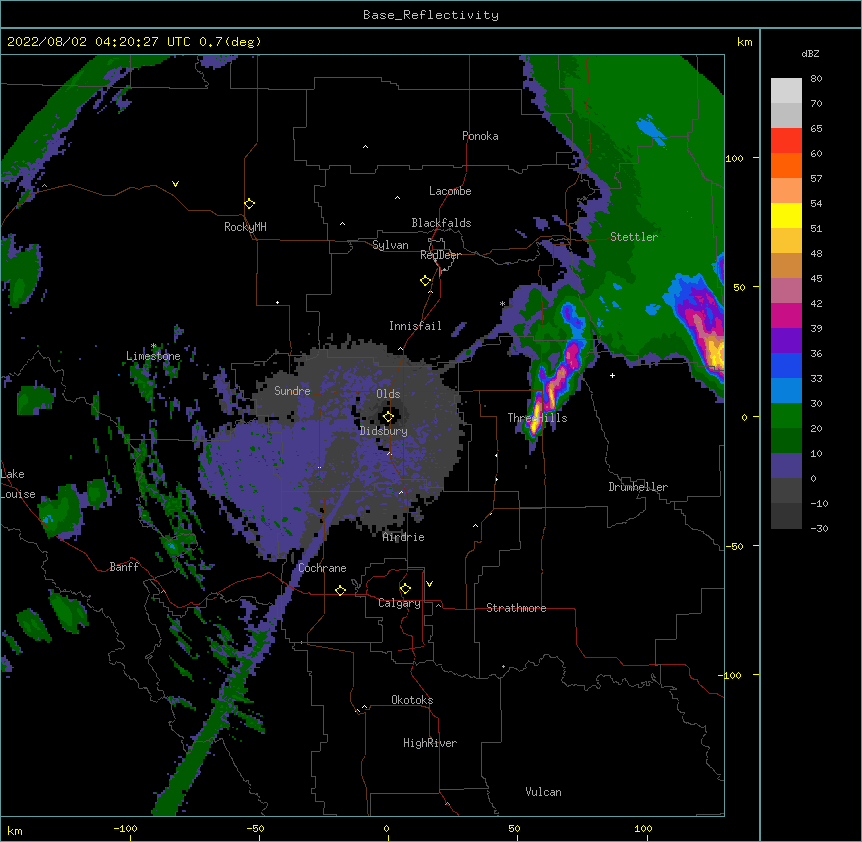Click the white plus marker northwest of Drumheller

[x=612, y=375]
